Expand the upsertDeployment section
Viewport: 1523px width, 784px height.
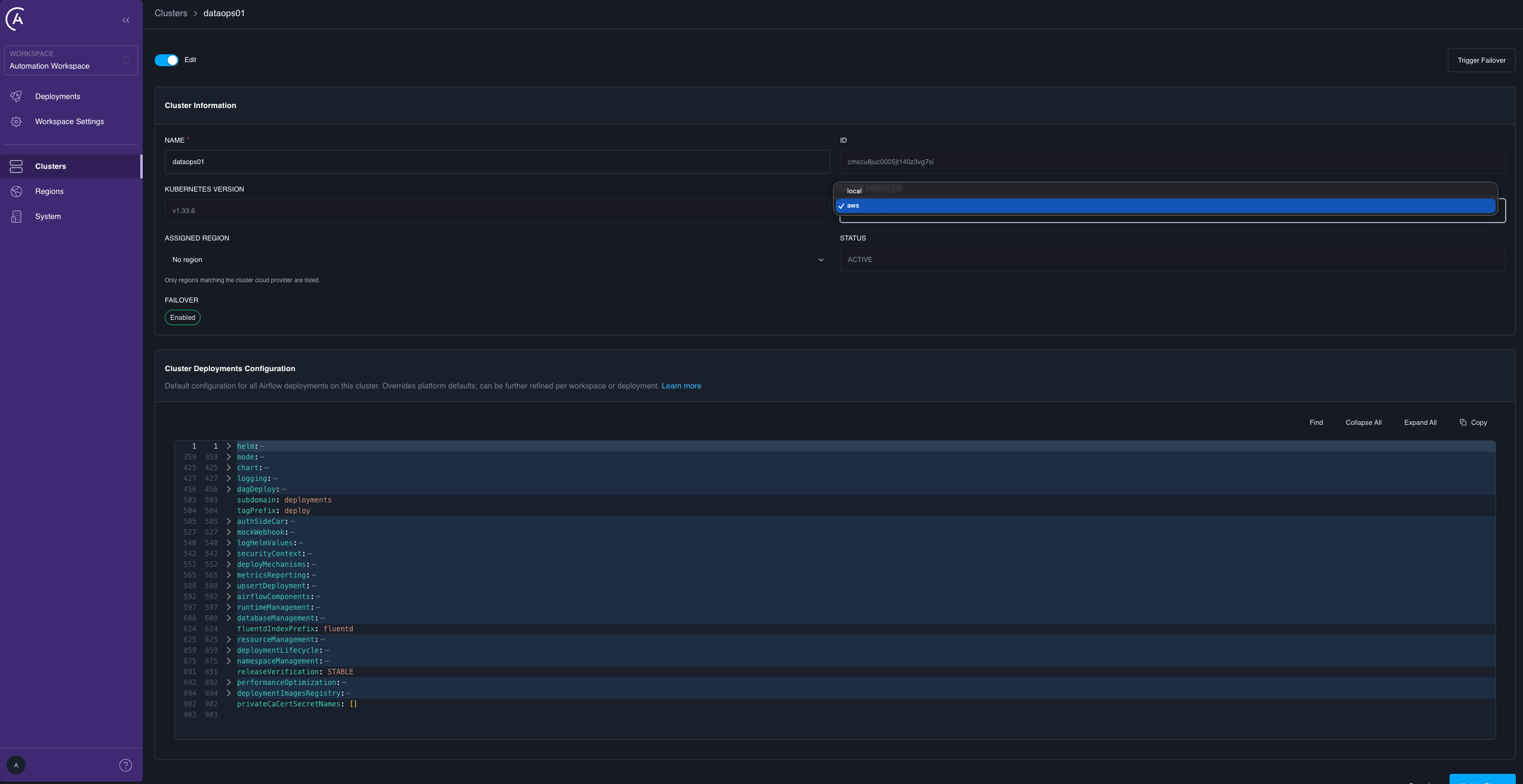[229, 586]
